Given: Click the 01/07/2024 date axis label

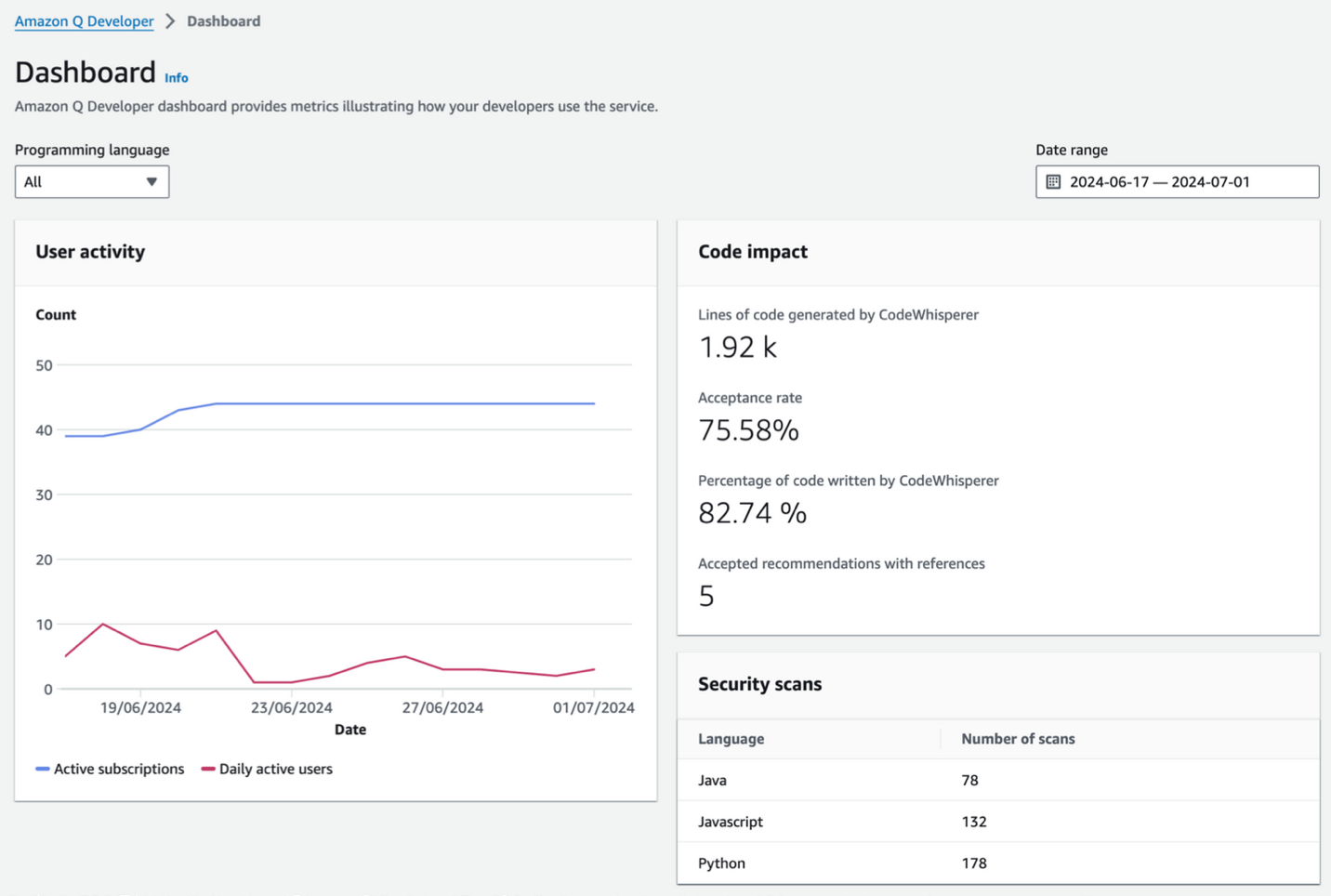Looking at the screenshot, I should point(593,707).
